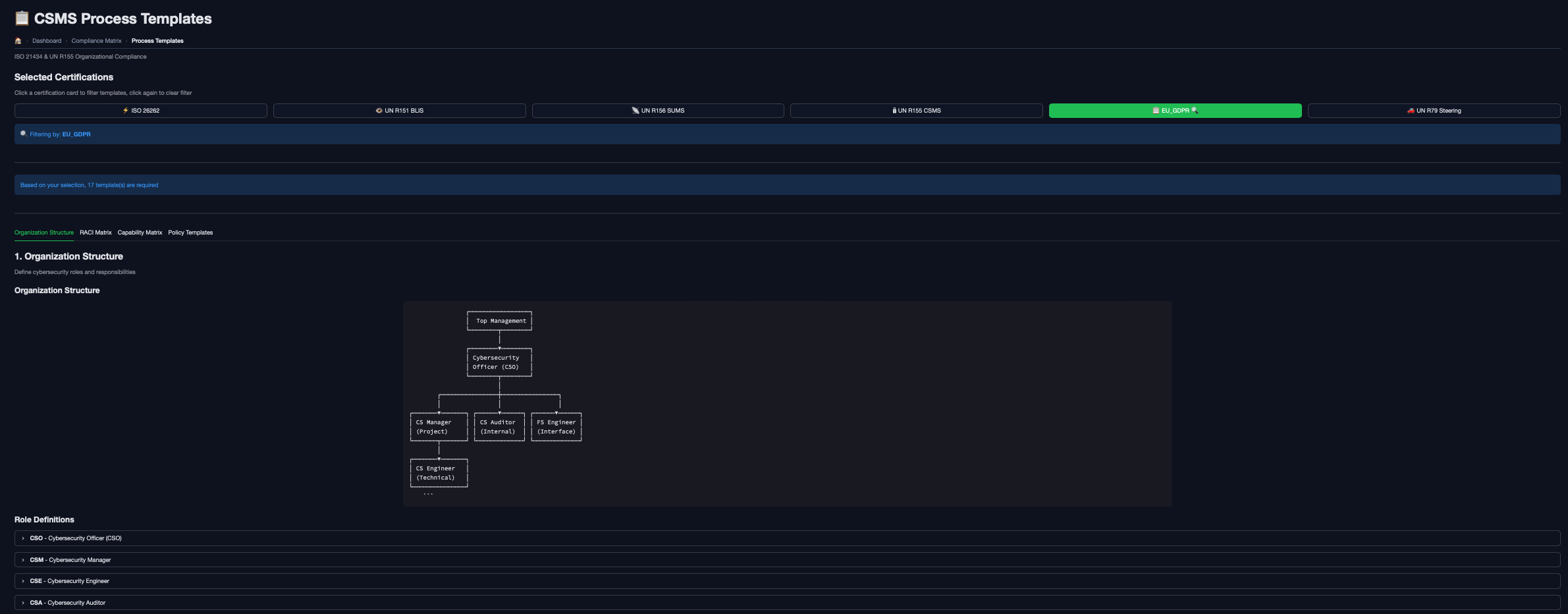
Task: Expand the CSO Cybersecurity Officer role definition
Action: 76,538
